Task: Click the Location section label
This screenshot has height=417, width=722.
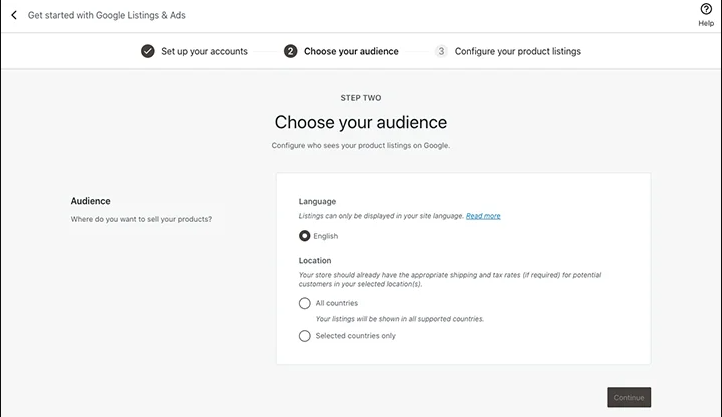Action: 315,261
